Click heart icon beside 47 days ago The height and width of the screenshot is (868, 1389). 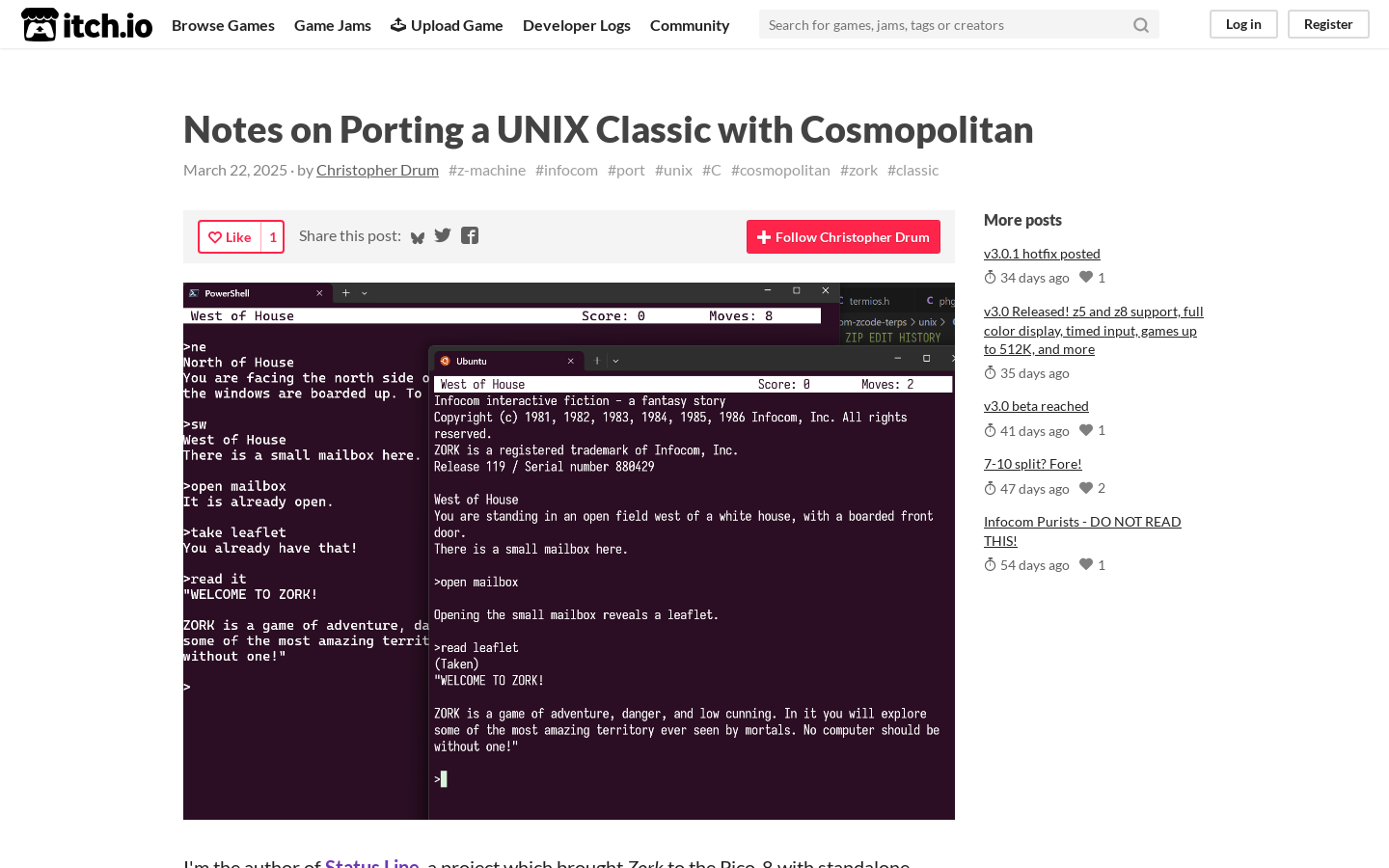(x=1086, y=488)
